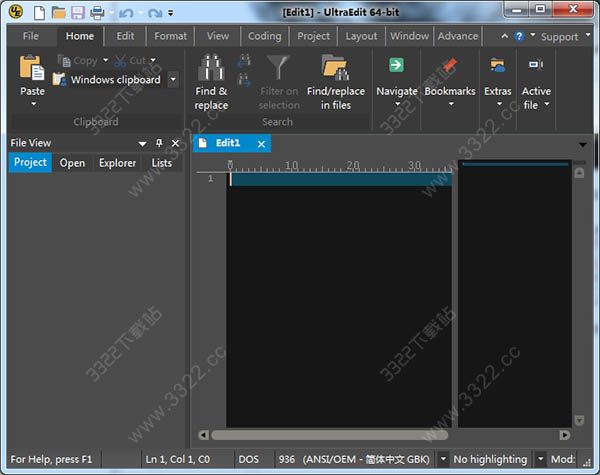Viewport: 600px width, 475px height.
Task: Close the Edit1 document tab
Action: pos(261,144)
